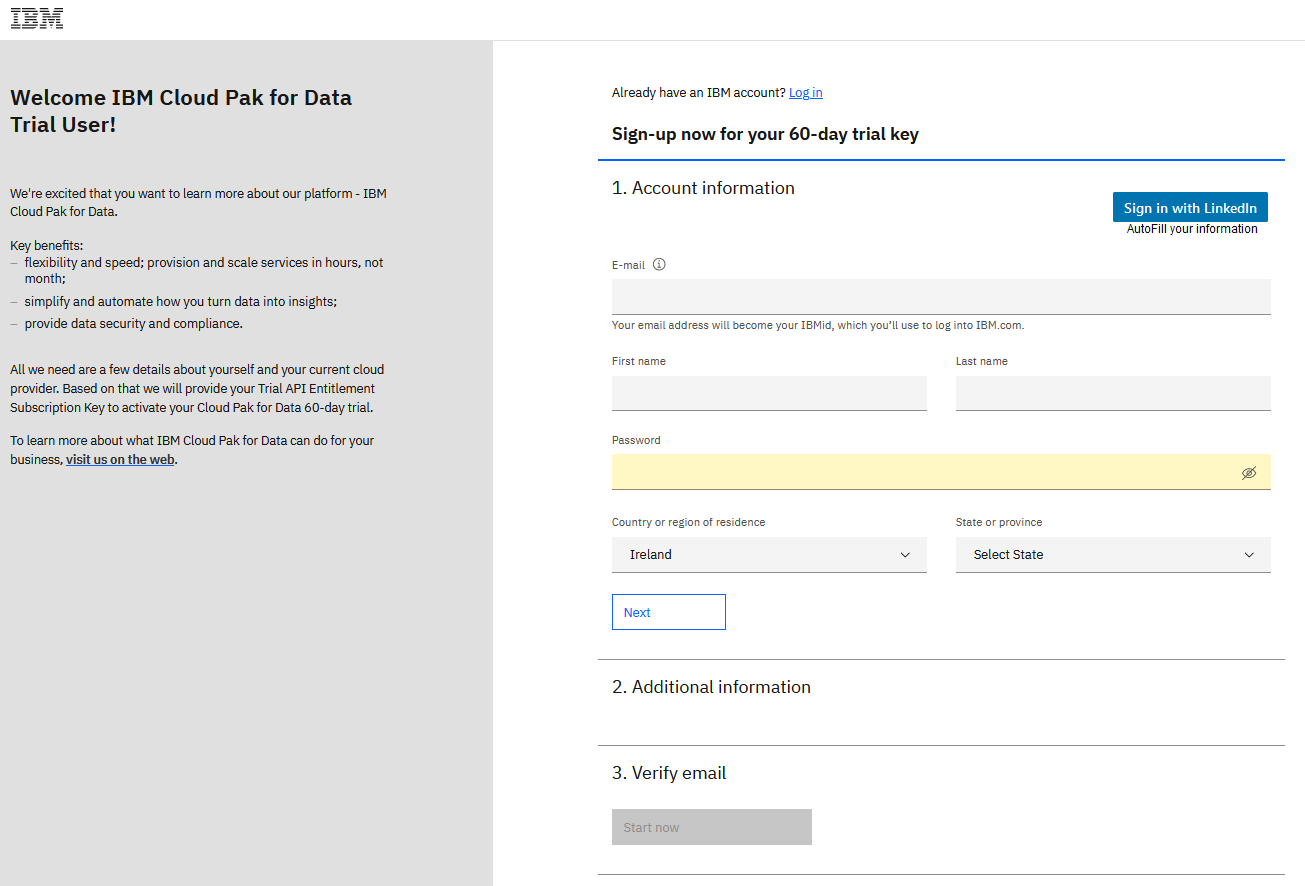The height and width of the screenshot is (886, 1305).
Task: Click 'Your email address will become your IBMid' hint
Action: point(818,325)
